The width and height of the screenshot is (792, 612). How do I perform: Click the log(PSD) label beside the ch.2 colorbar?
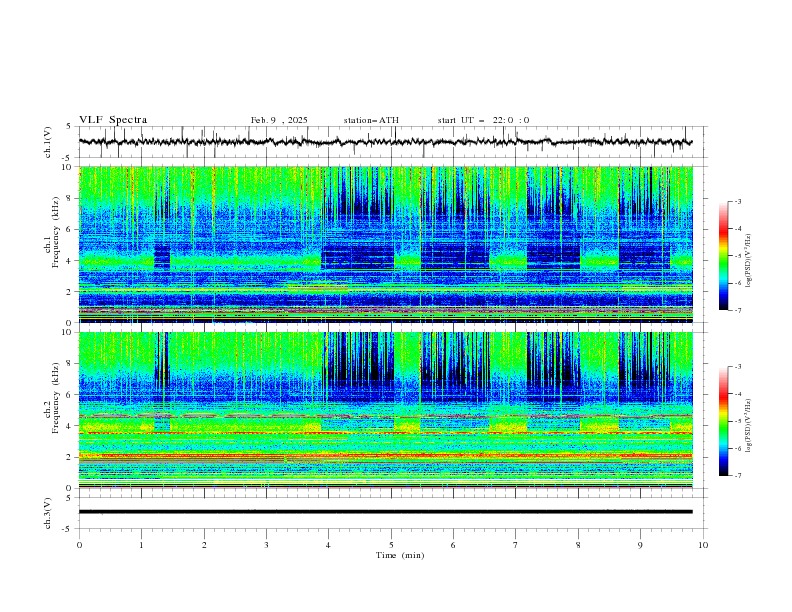click(x=749, y=426)
